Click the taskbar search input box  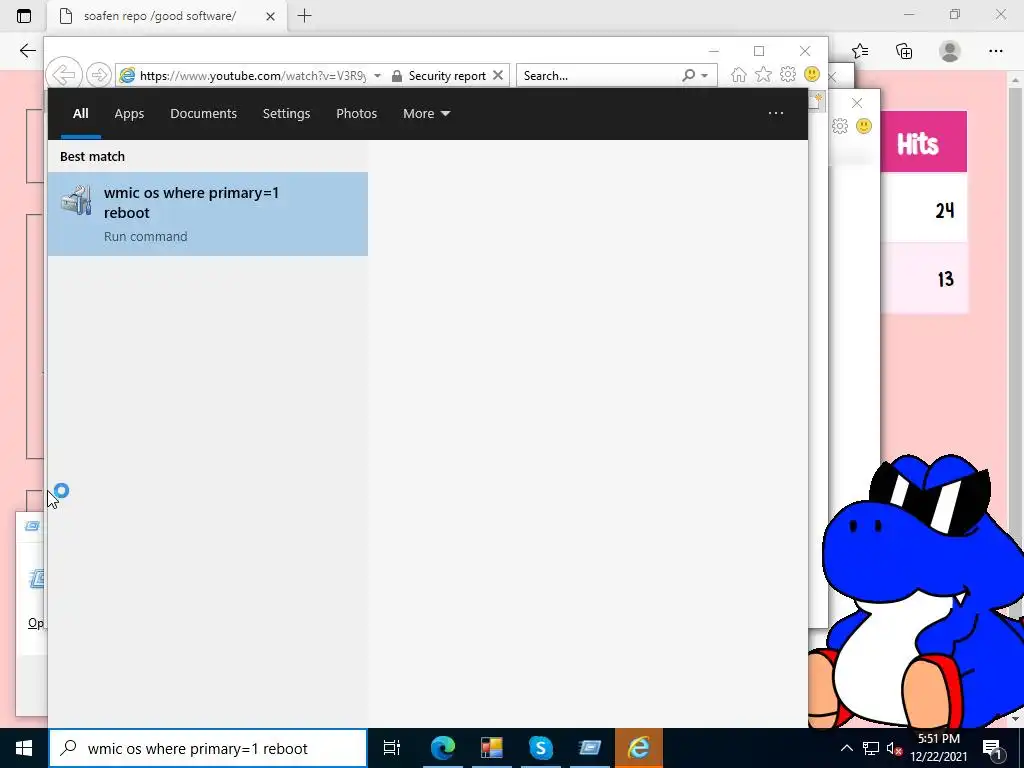coord(208,748)
